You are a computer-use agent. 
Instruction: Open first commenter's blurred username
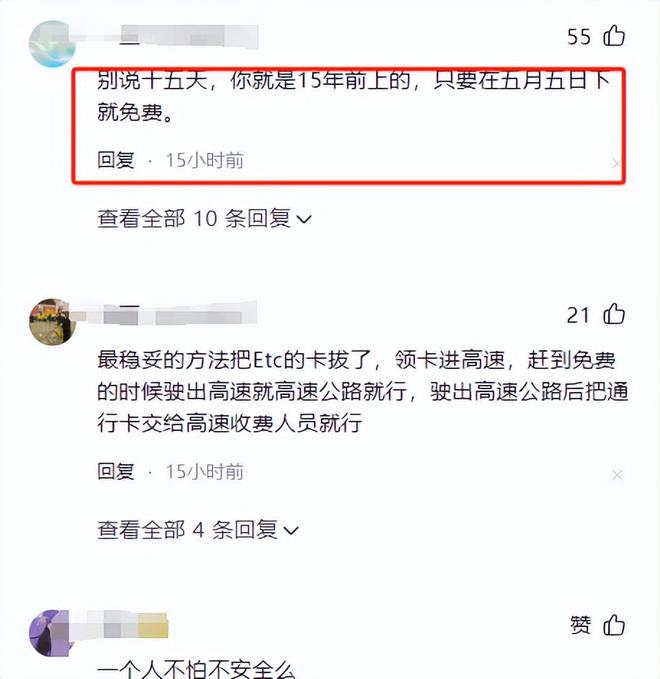189,37
